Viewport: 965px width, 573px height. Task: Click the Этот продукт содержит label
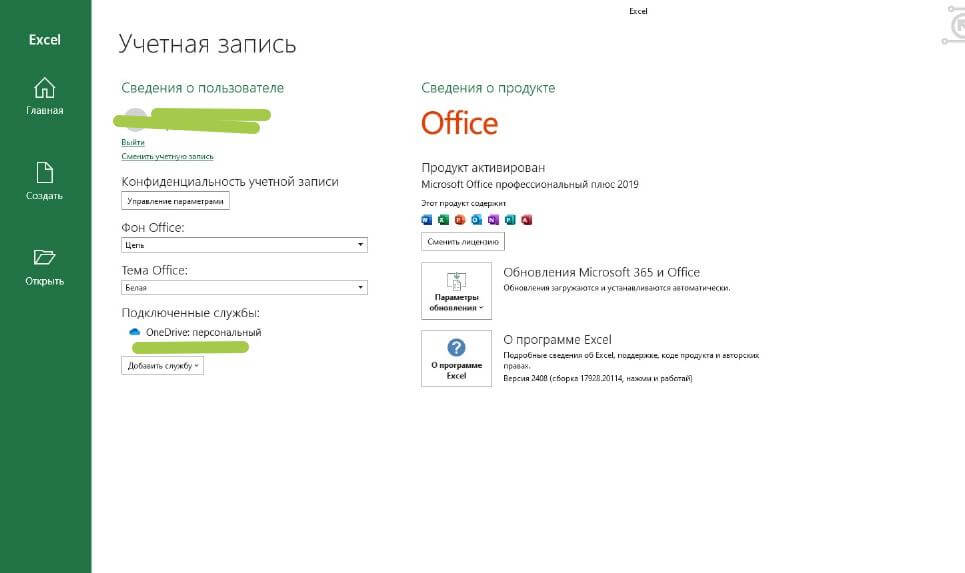tap(463, 203)
